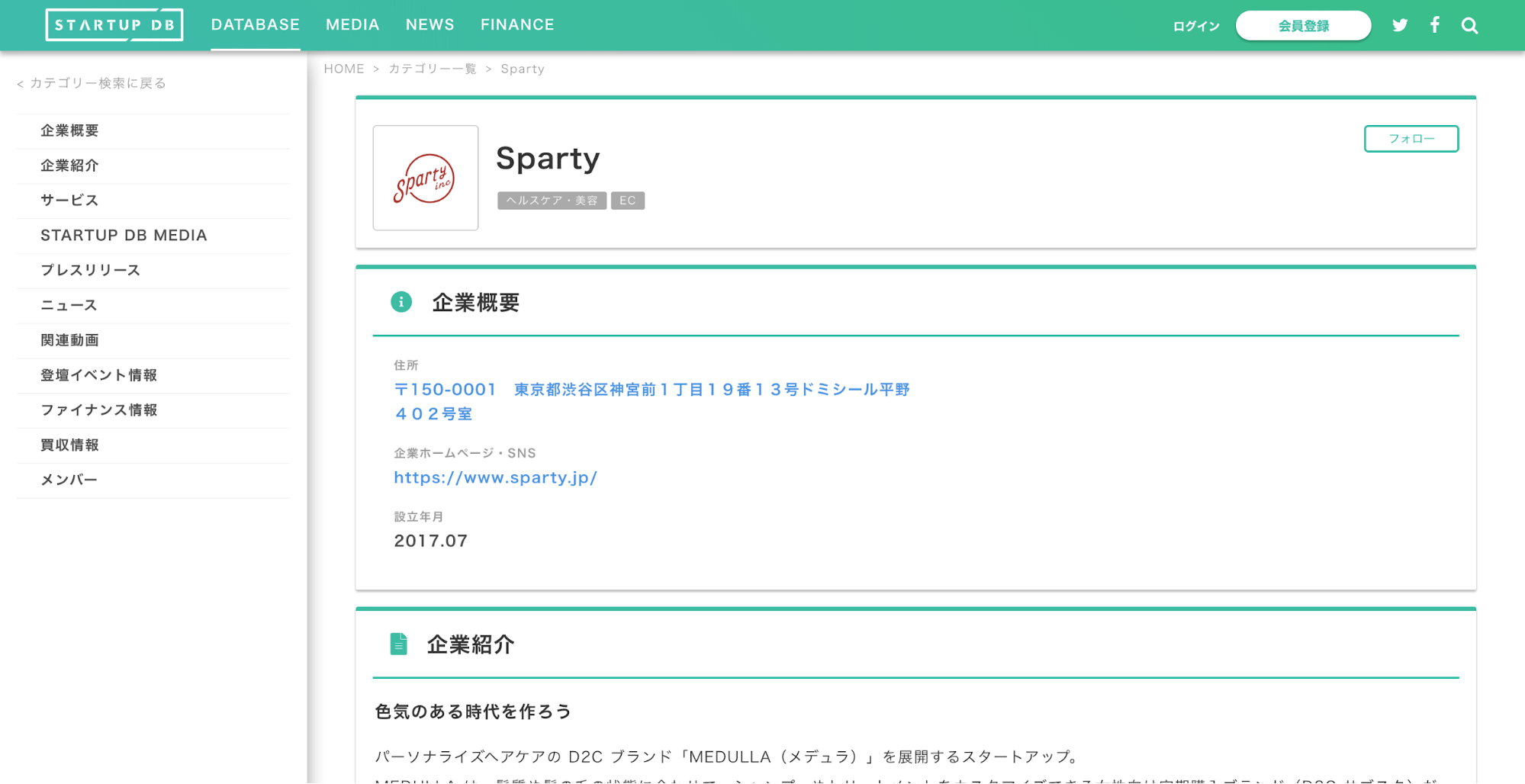The height and width of the screenshot is (784, 1525).
Task: Click the Sparty company name heading
Action: (548, 159)
